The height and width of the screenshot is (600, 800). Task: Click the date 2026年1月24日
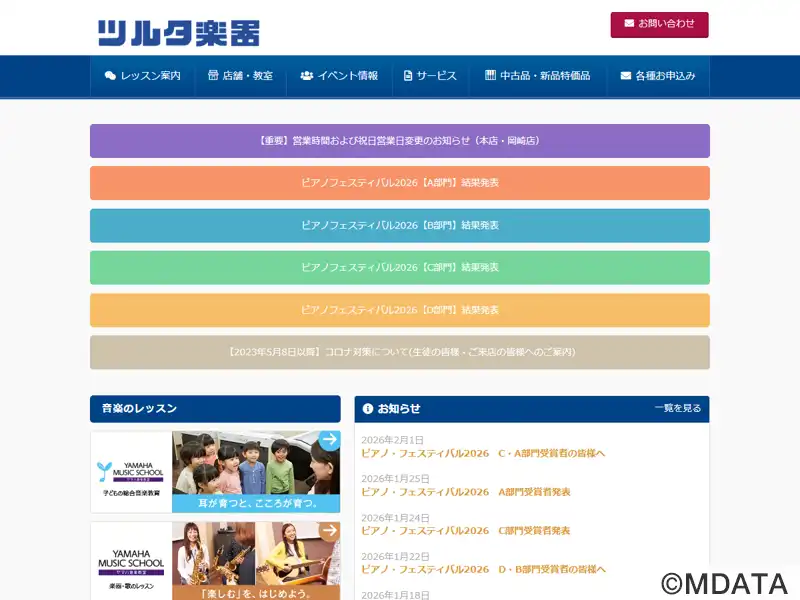(x=395, y=517)
